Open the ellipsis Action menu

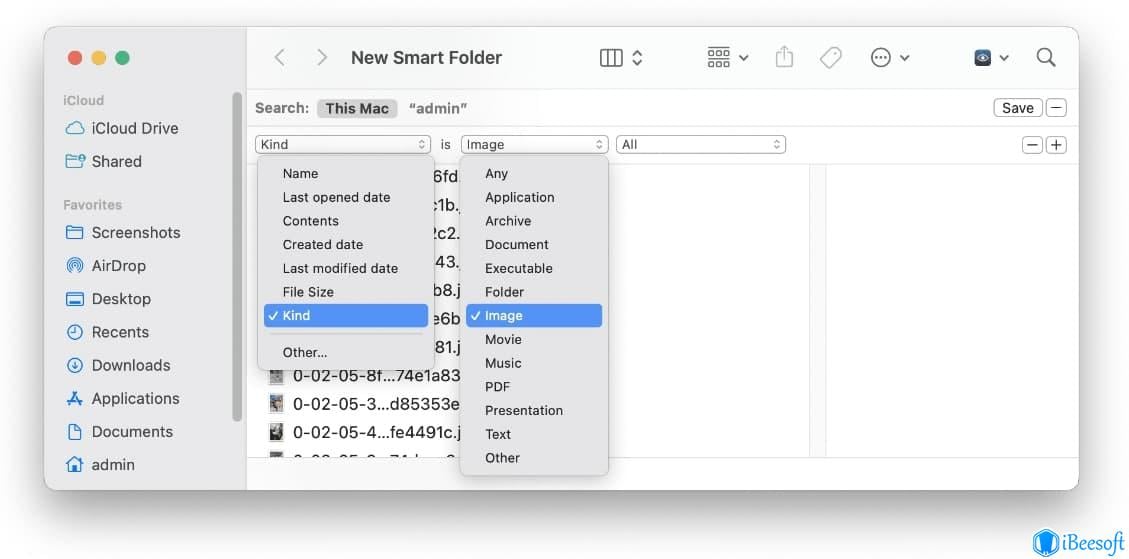click(889, 58)
